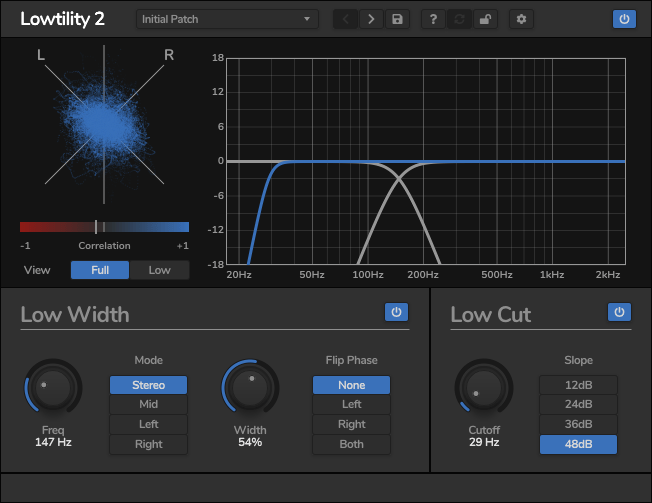Disable the Low Cut section power button
The image size is (652, 503).
[x=619, y=313]
